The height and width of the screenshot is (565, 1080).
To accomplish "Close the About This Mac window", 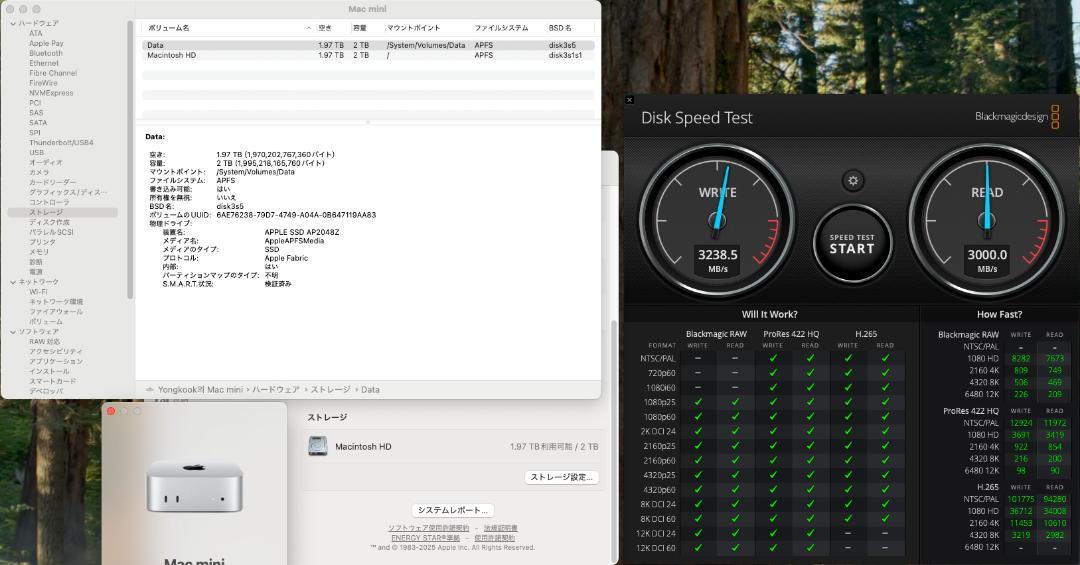I will tap(111, 411).
